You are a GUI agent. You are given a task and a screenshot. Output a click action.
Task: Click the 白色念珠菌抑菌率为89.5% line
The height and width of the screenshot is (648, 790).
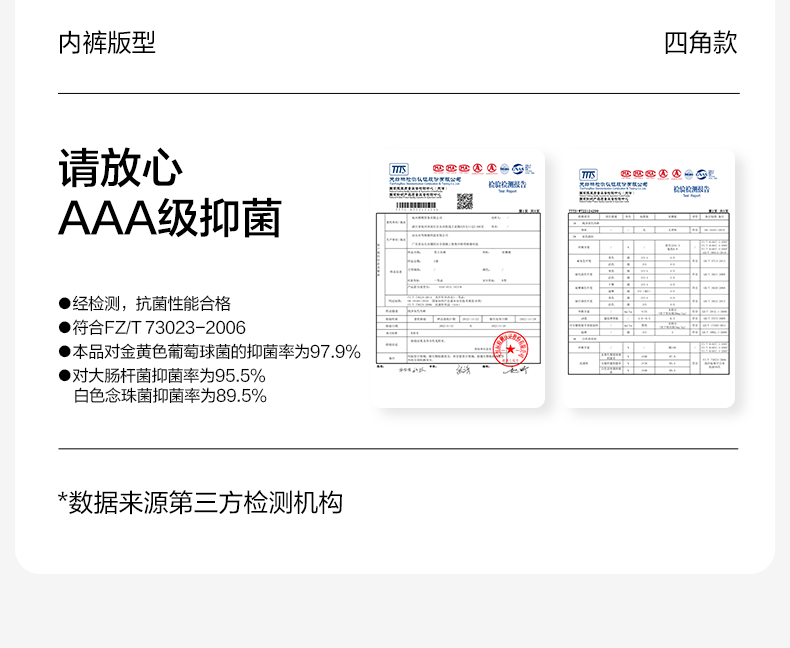point(170,396)
